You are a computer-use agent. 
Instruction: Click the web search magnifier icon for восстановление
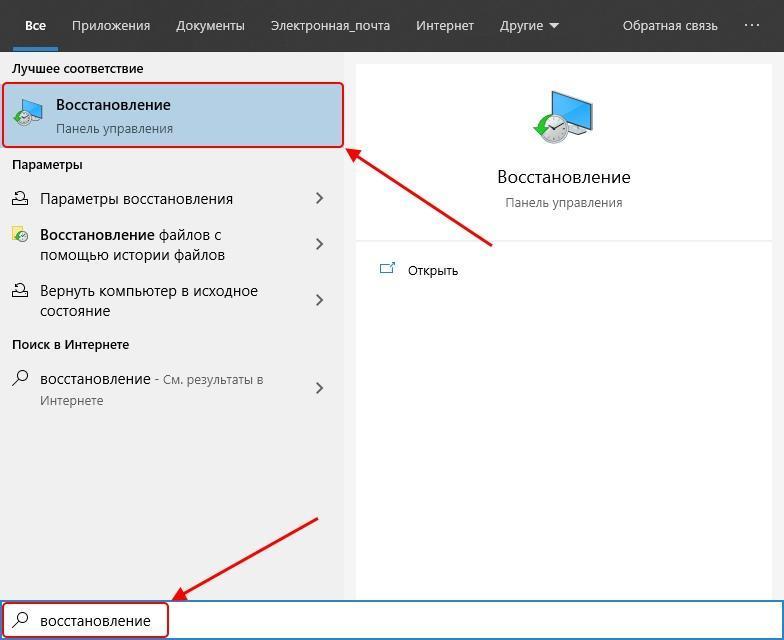pyautogui.click(x=20, y=378)
